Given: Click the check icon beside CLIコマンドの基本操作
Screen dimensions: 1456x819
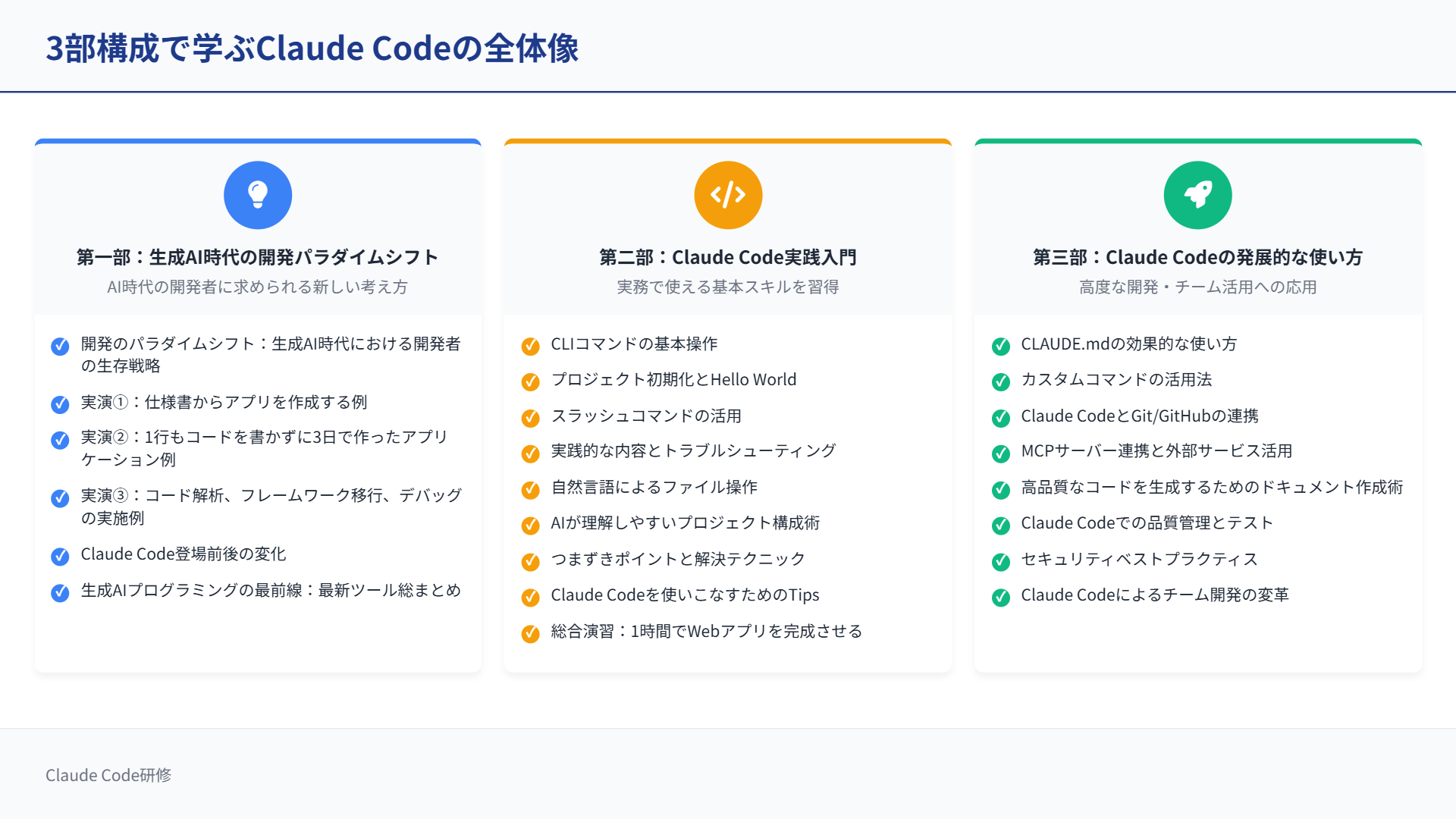Looking at the screenshot, I should [531, 347].
